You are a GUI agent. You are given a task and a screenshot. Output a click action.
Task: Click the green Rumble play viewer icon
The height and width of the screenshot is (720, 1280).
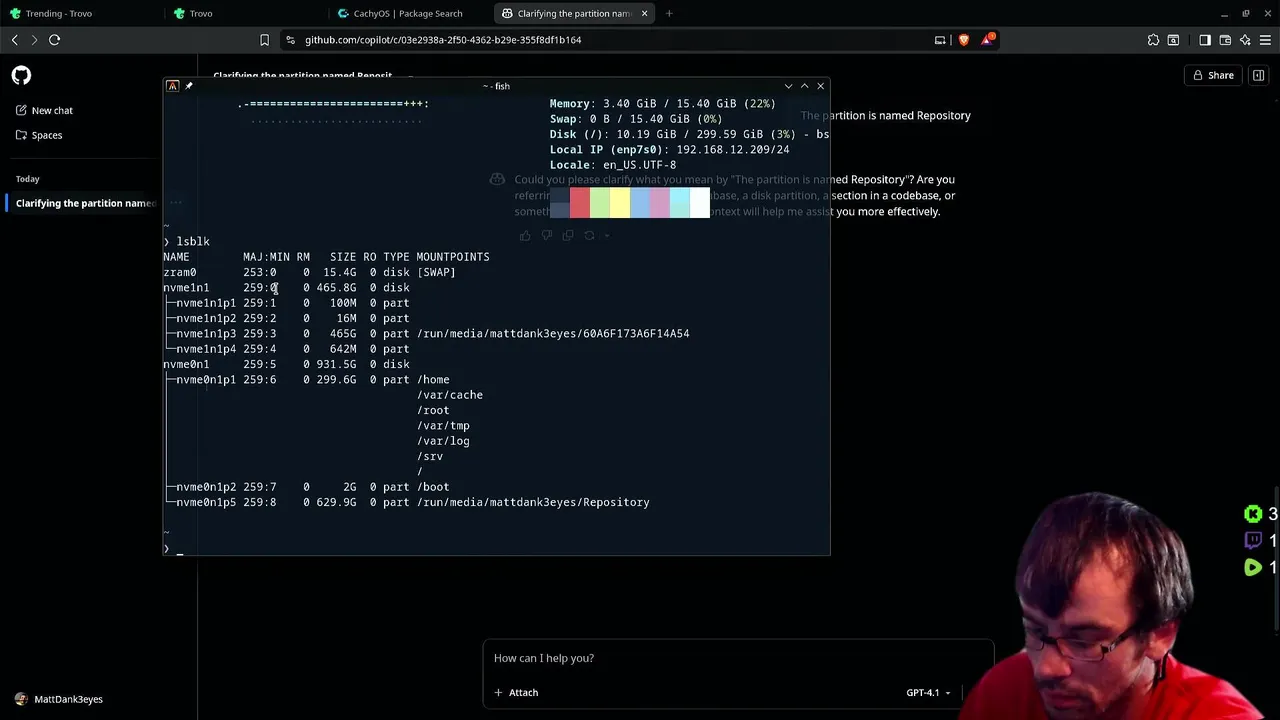click(1253, 567)
